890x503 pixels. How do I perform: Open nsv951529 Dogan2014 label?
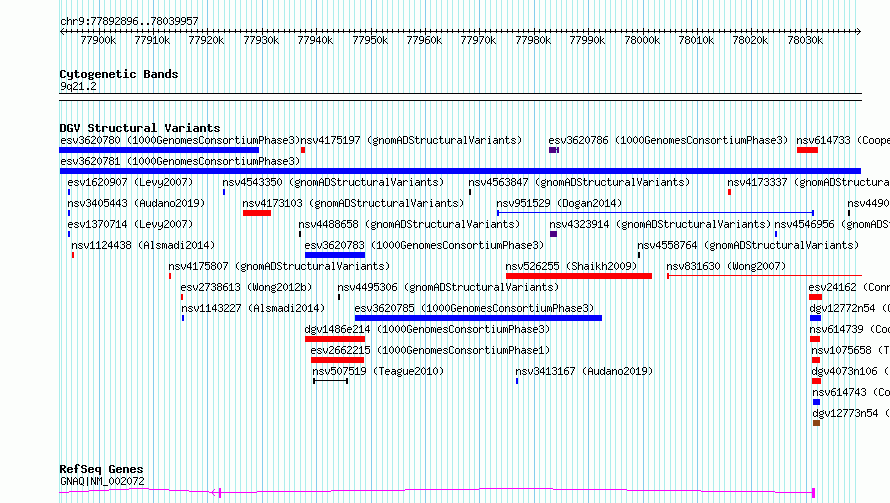click(x=559, y=203)
